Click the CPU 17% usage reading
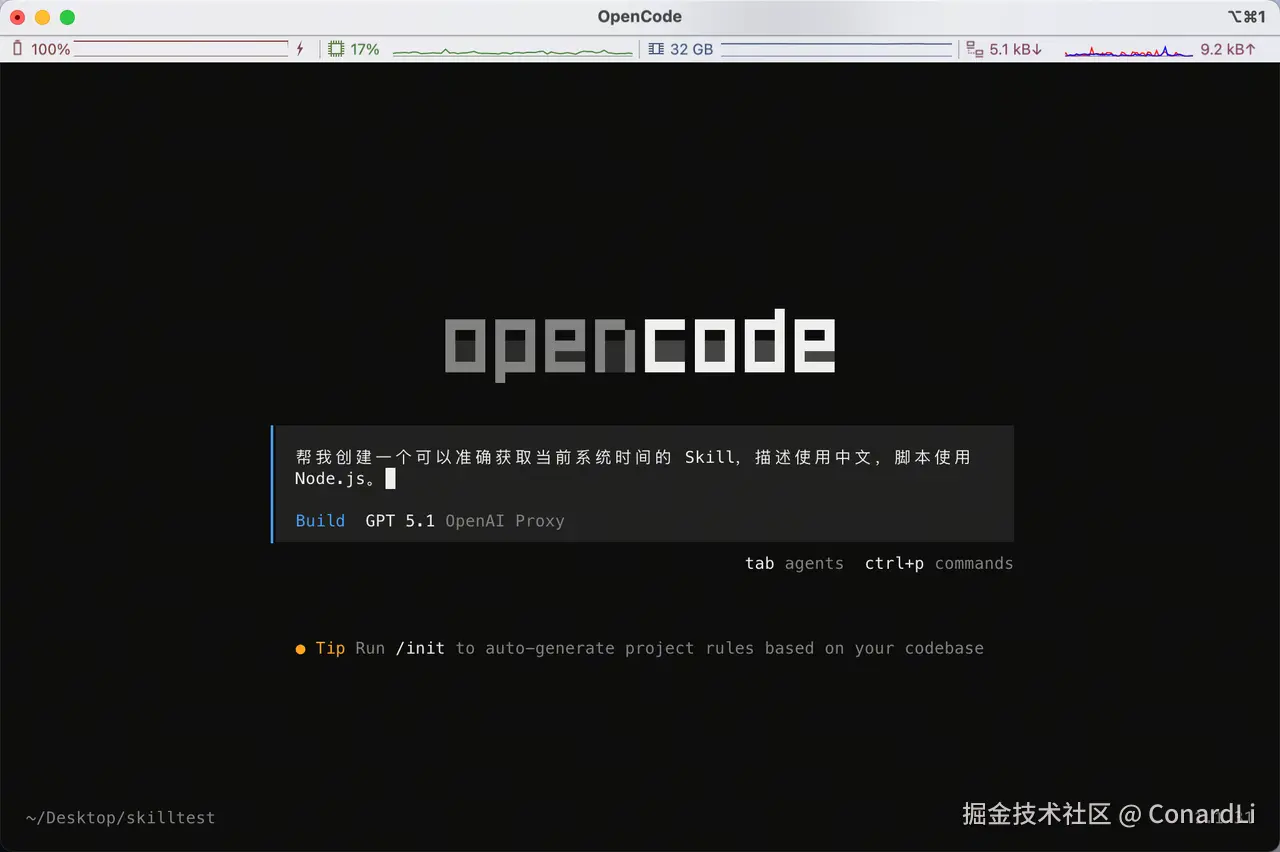 pos(365,49)
